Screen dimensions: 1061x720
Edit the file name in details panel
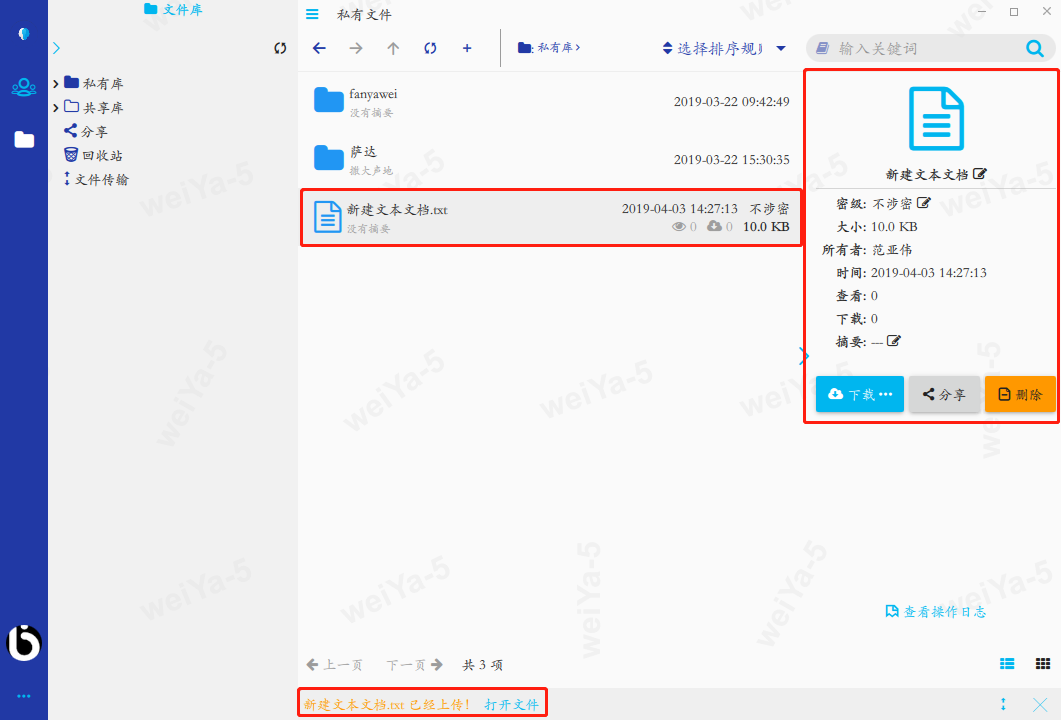[979, 174]
